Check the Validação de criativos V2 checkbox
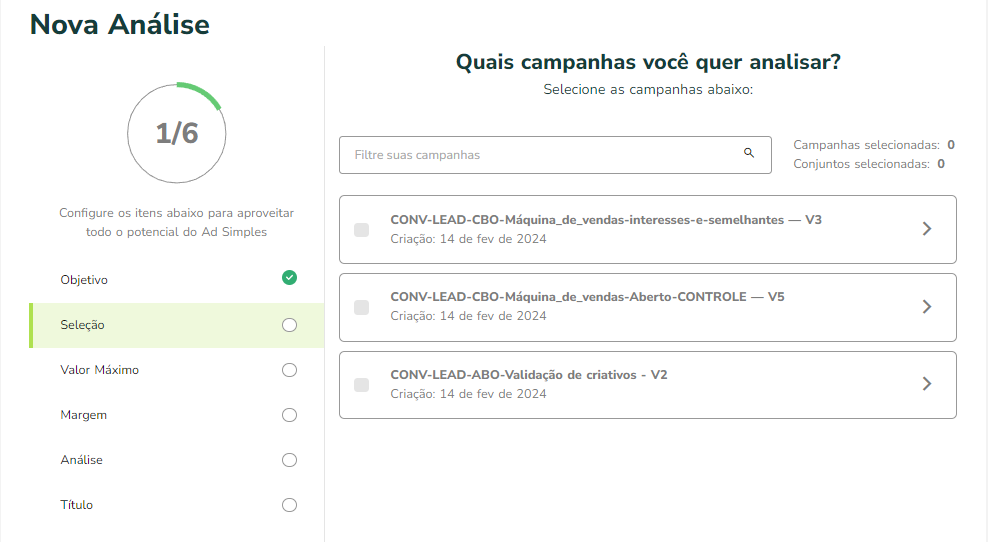The height and width of the screenshot is (542, 988). (x=362, y=385)
